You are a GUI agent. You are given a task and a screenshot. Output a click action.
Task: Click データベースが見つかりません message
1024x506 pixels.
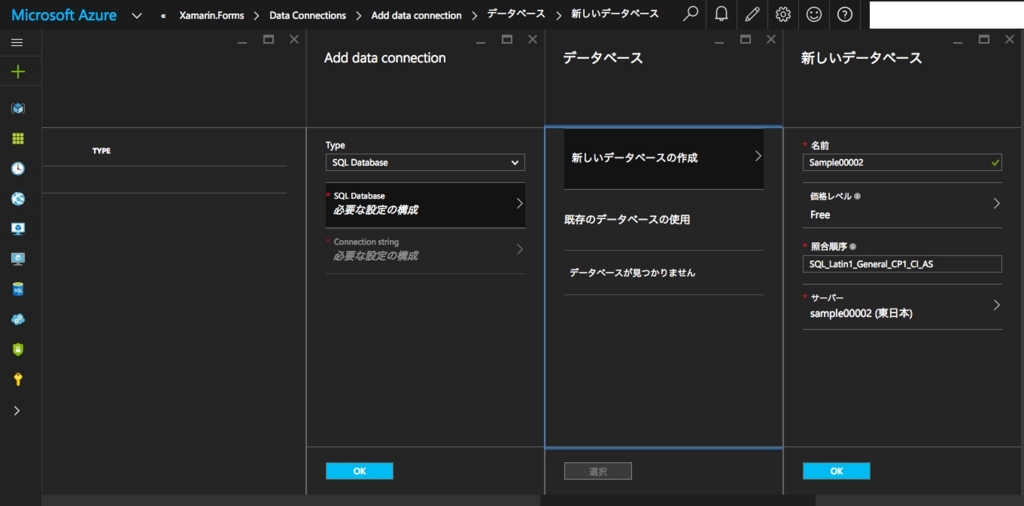[x=632, y=273]
